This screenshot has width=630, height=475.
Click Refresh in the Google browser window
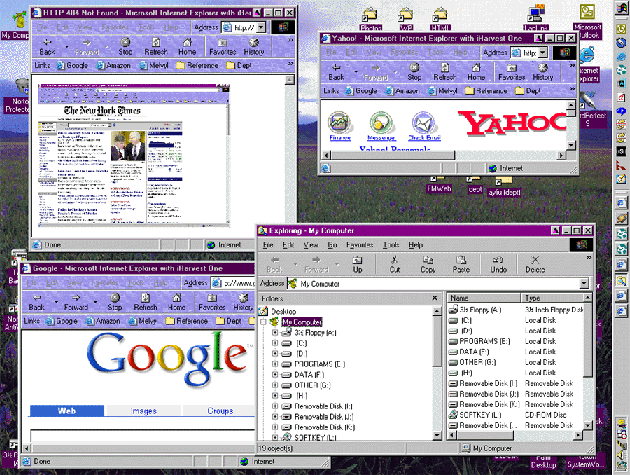tap(144, 303)
